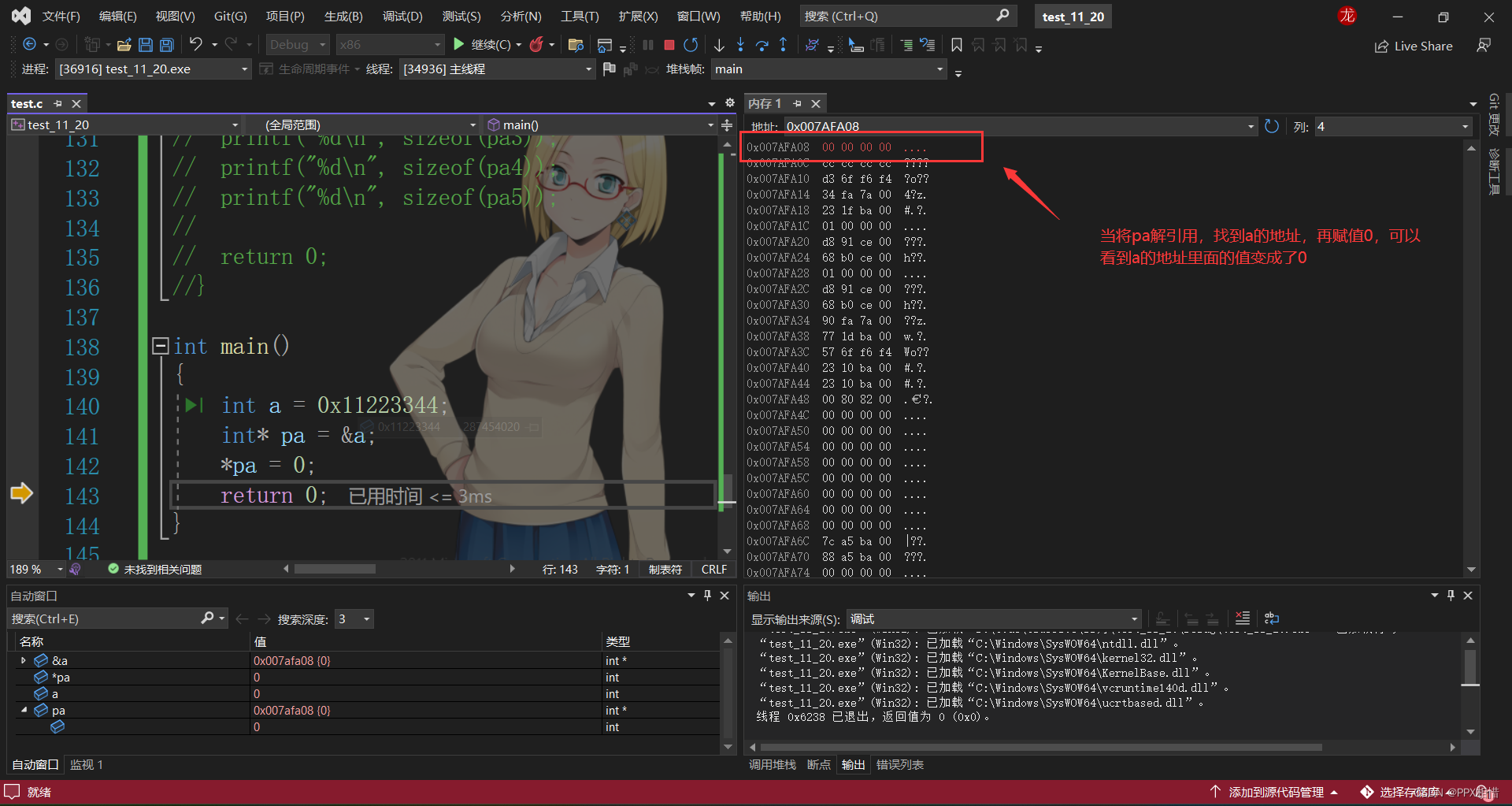Viewport: 1512px width, 806px height.
Task: Click the output vertical scrollbar thumb
Action: (x=1470, y=666)
